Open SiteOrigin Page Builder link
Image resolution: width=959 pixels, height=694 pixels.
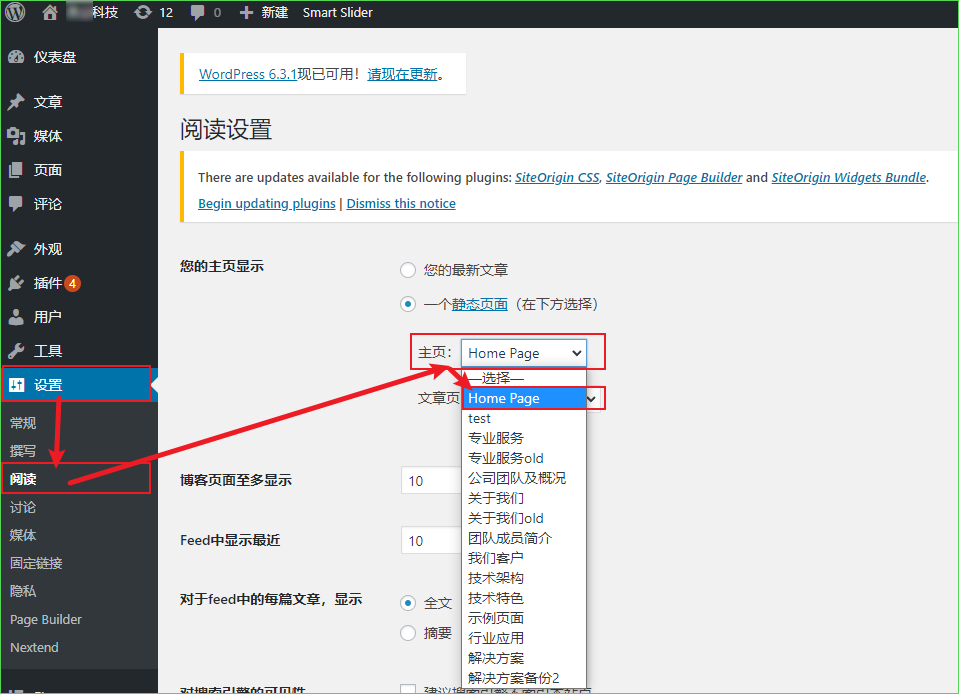[x=674, y=177]
